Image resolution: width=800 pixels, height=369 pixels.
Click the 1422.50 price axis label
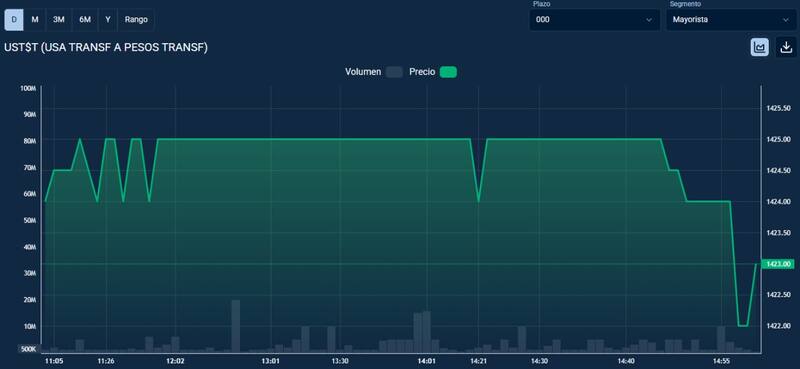[778, 295]
